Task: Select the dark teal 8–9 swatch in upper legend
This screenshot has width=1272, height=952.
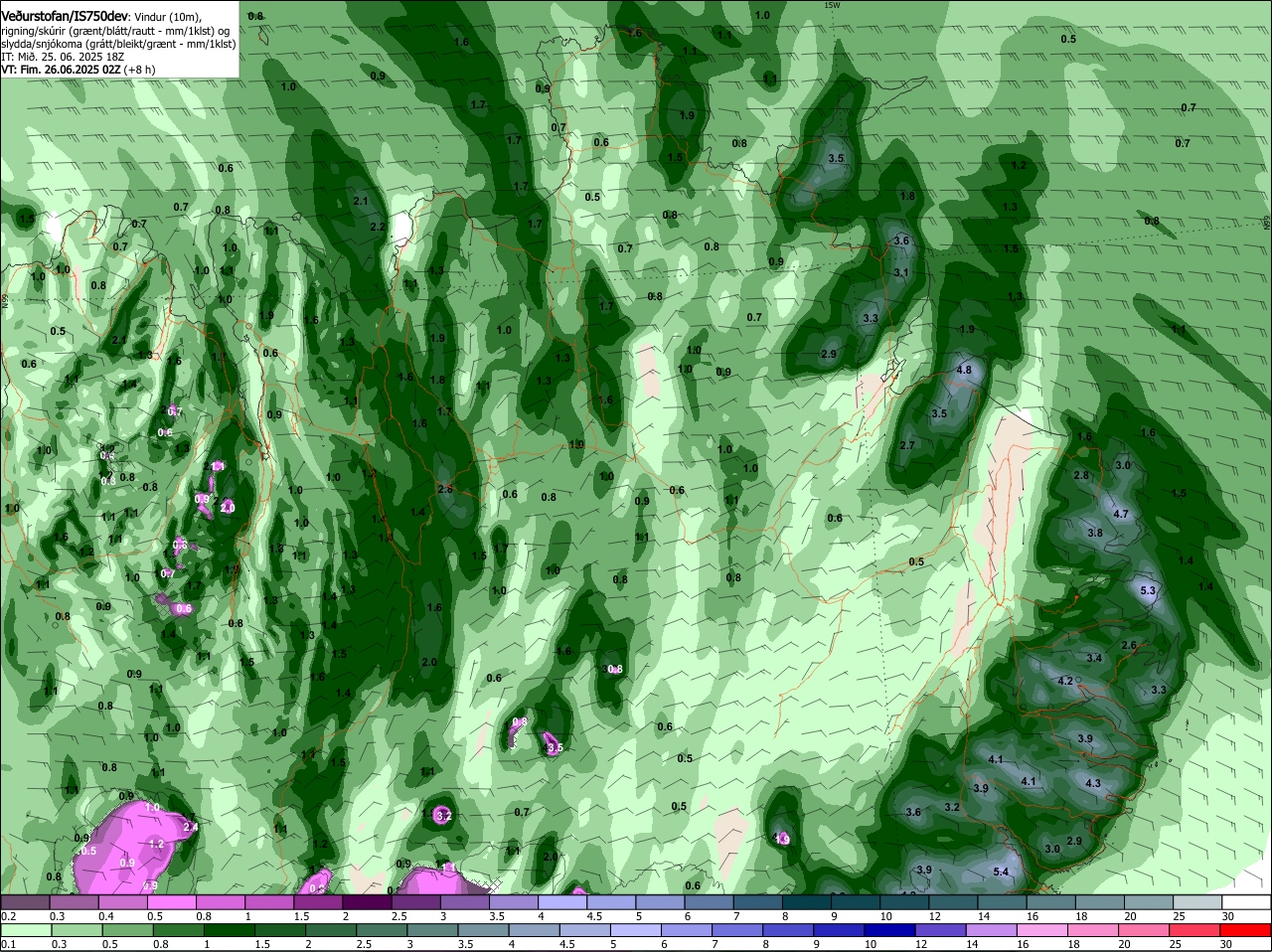Action: [x=809, y=901]
